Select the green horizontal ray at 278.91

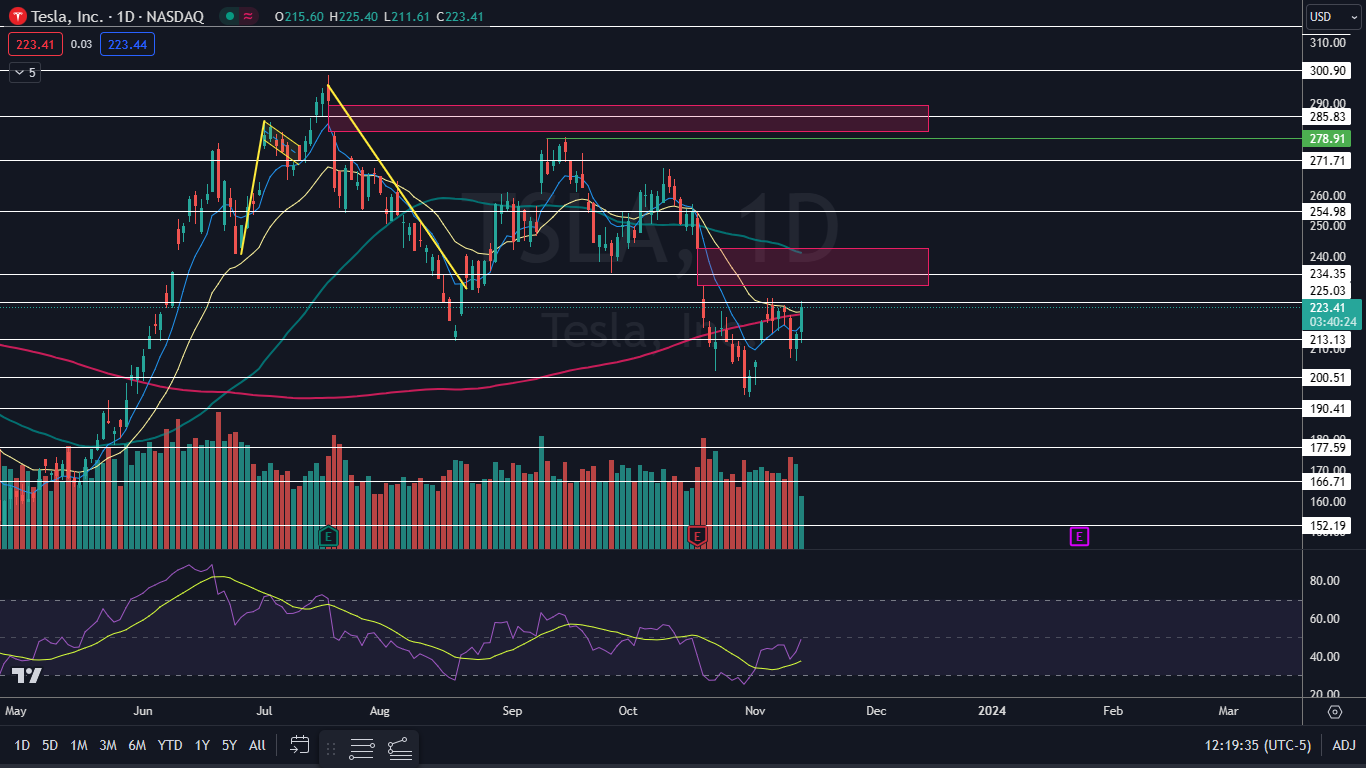pos(925,139)
